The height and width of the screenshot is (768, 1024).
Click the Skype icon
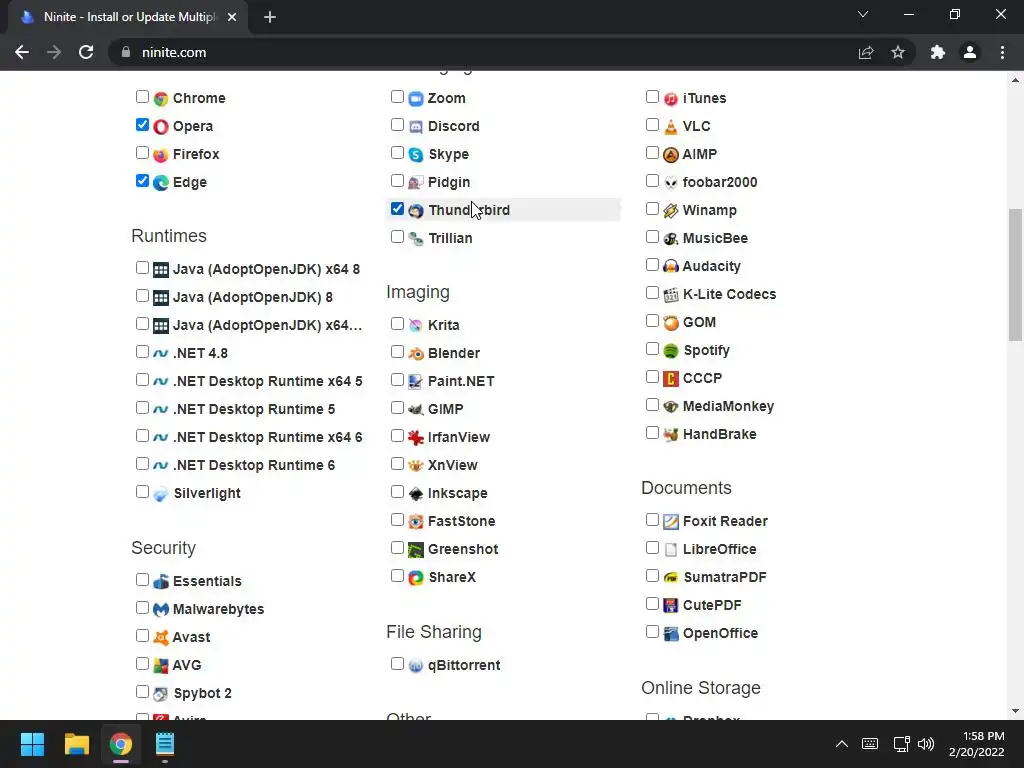[416, 155]
